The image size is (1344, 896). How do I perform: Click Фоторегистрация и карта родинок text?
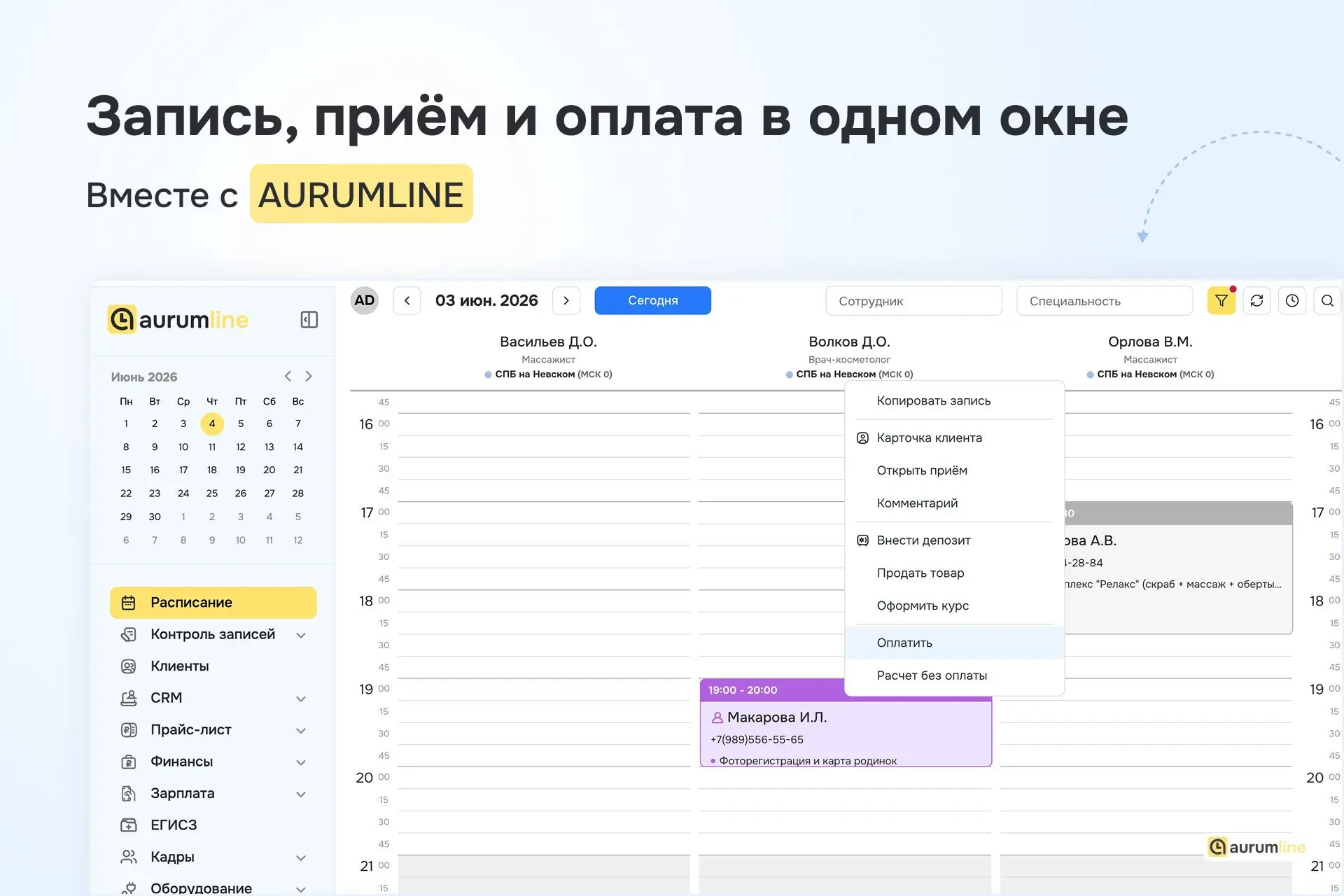808,761
